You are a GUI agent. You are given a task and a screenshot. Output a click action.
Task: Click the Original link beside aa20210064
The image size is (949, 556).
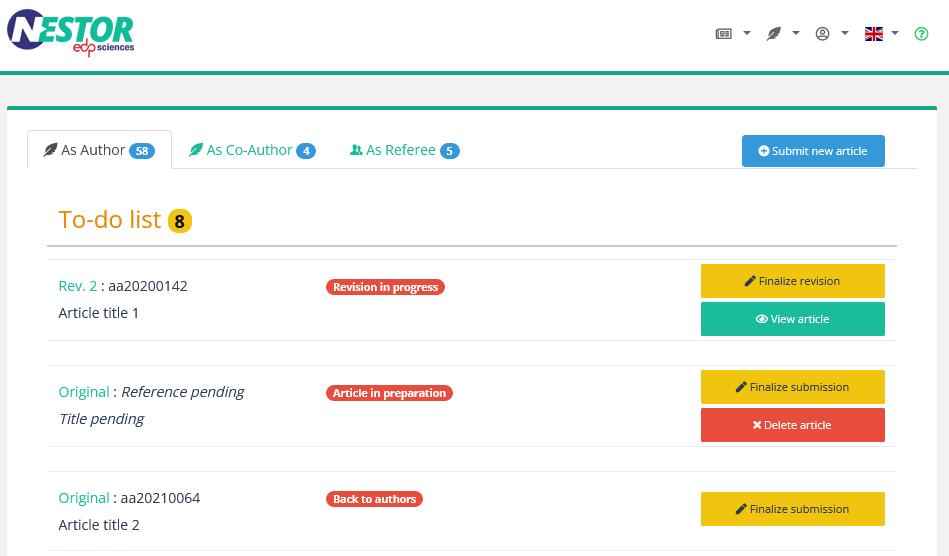point(84,498)
